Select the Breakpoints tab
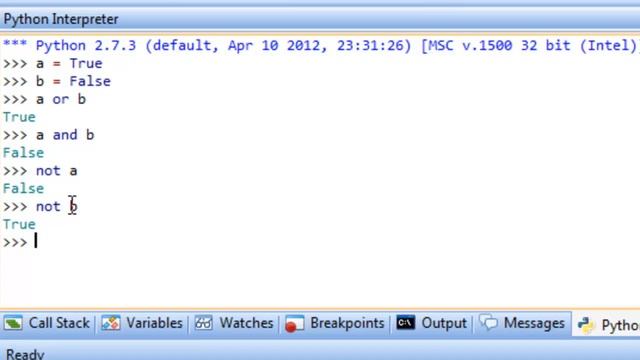The height and width of the screenshot is (360, 640). (335, 324)
